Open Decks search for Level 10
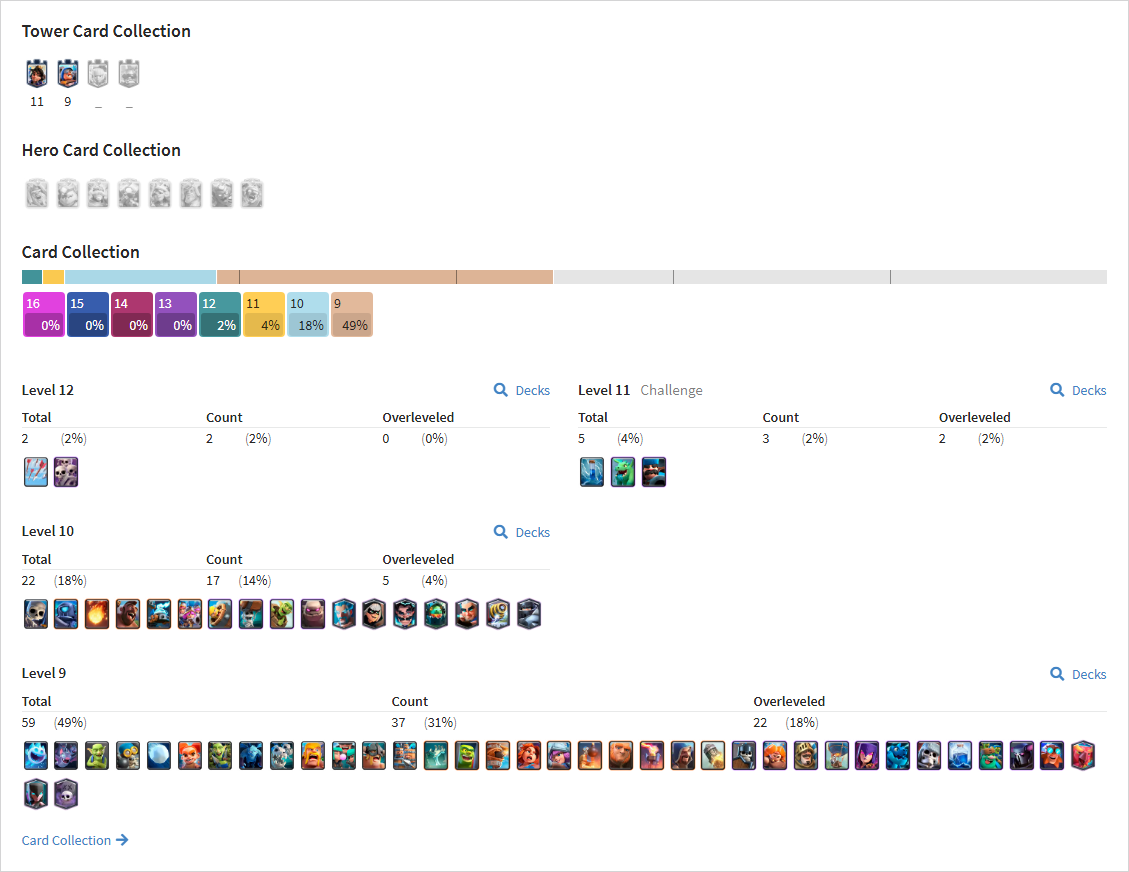The height and width of the screenshot is (872, 1129). click(x=522, y=532)
